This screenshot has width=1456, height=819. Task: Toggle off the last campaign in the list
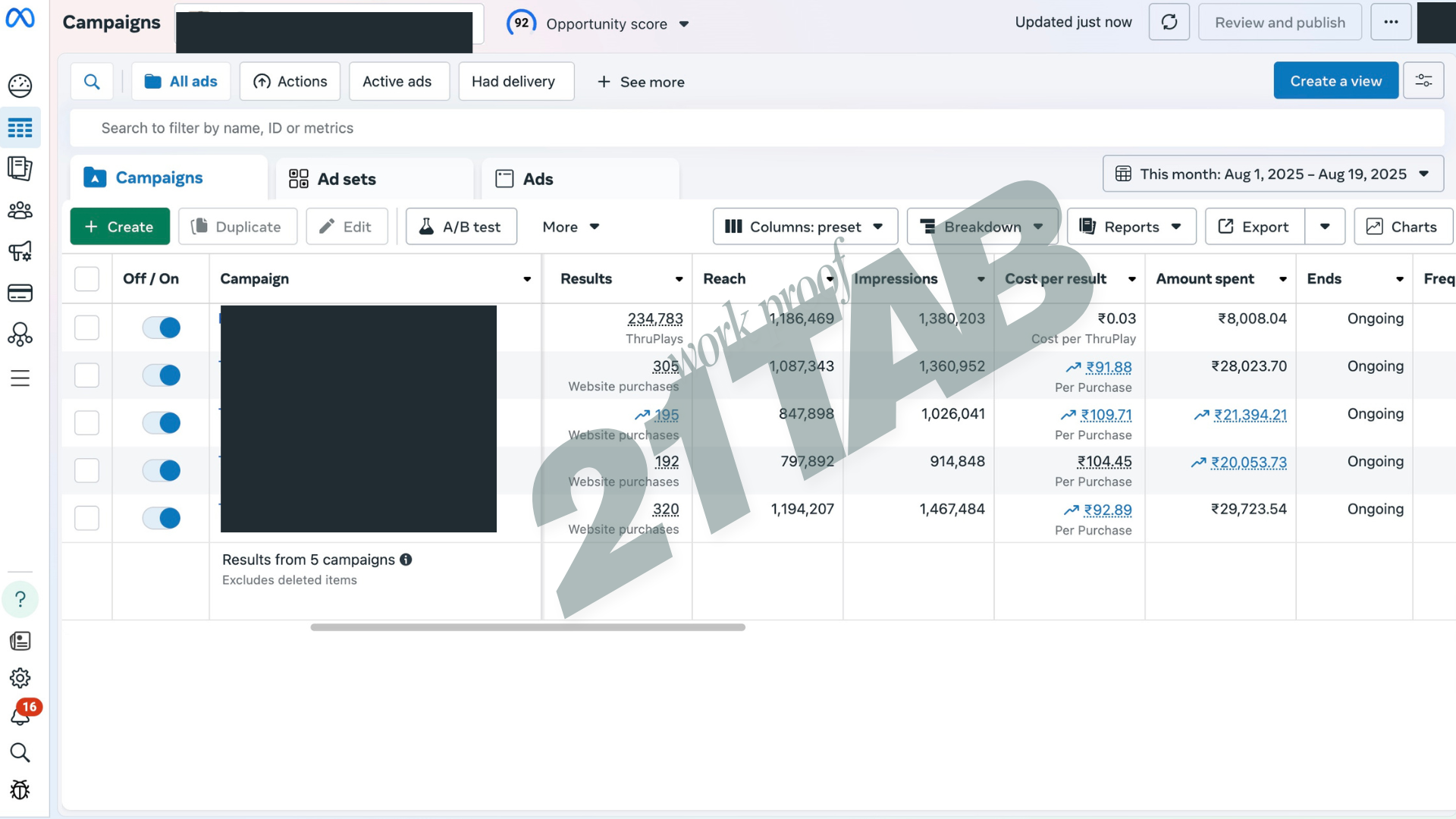pyautogui.click(x=161, y=518)
